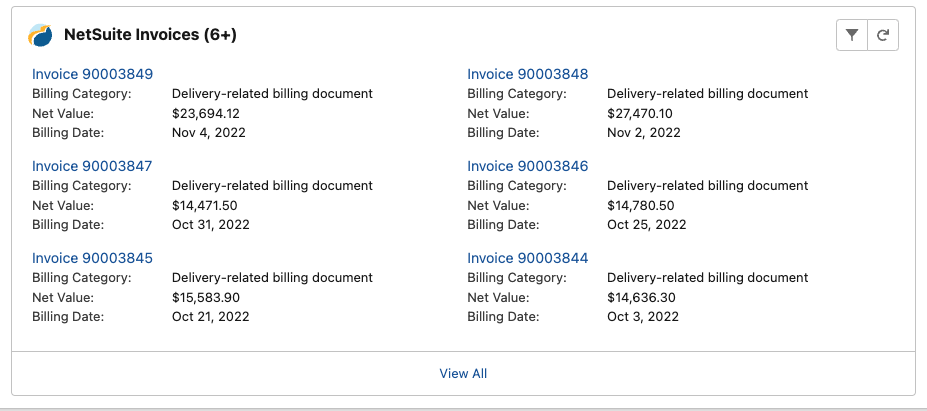Open the NetSuite Invoices (6+) header title
927x411 pixels.
click(x=150, y=35)
